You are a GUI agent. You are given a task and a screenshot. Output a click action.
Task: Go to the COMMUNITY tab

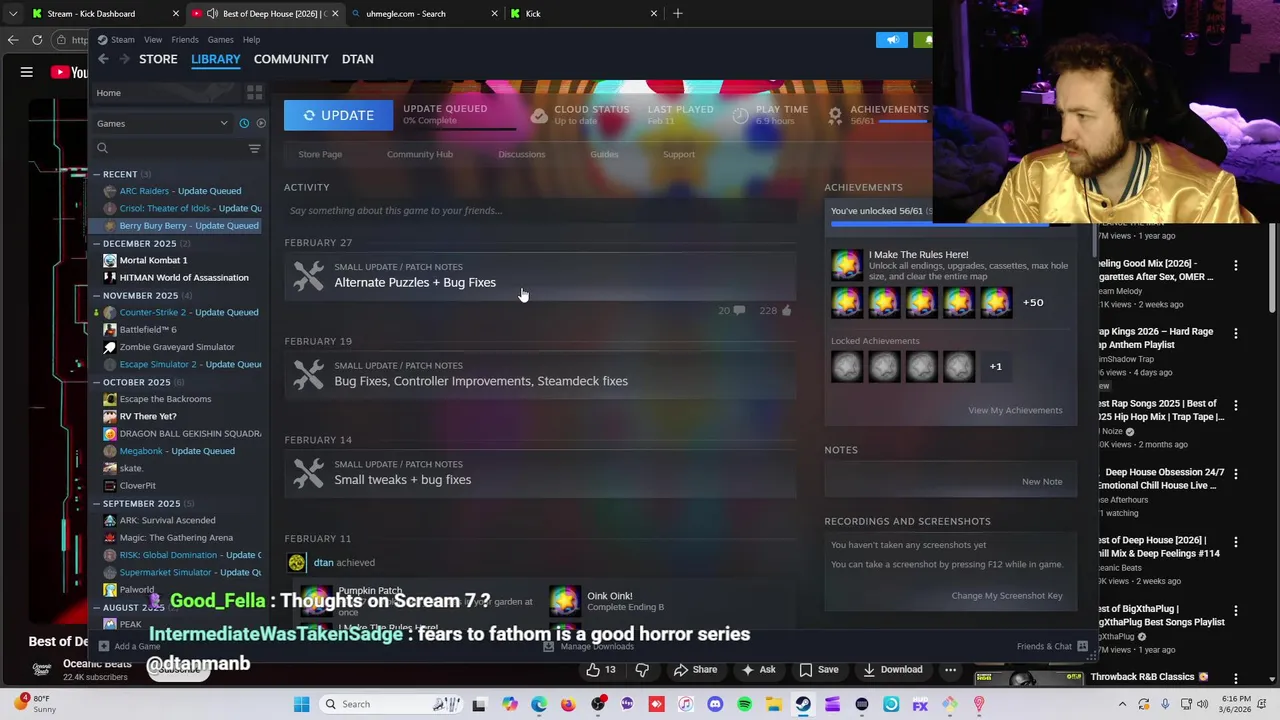(x=291, y=59)
